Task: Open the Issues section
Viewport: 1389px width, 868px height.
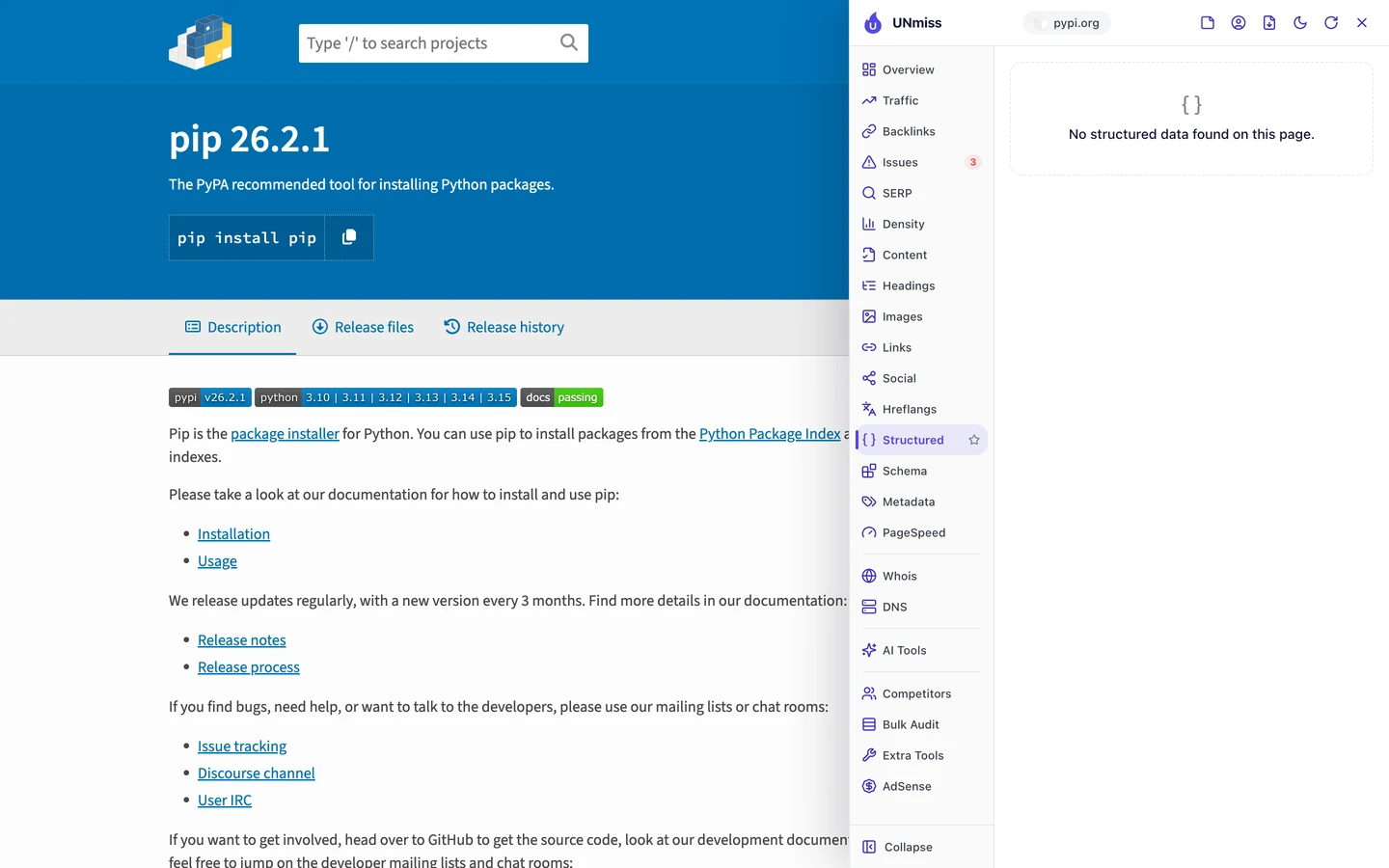Action: click(x=921, y=162)
